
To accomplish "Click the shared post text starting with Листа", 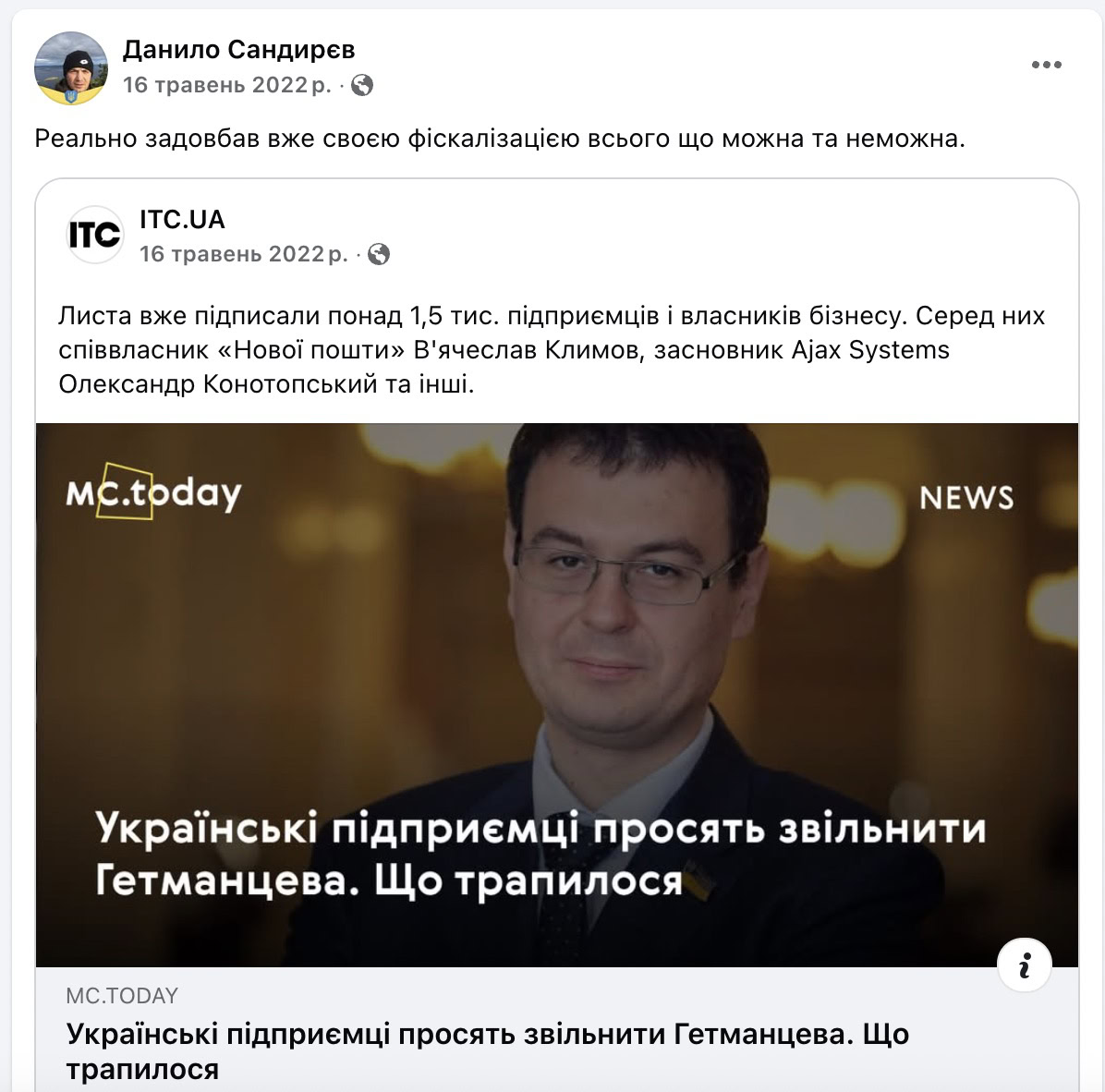I will coord(552,349).
